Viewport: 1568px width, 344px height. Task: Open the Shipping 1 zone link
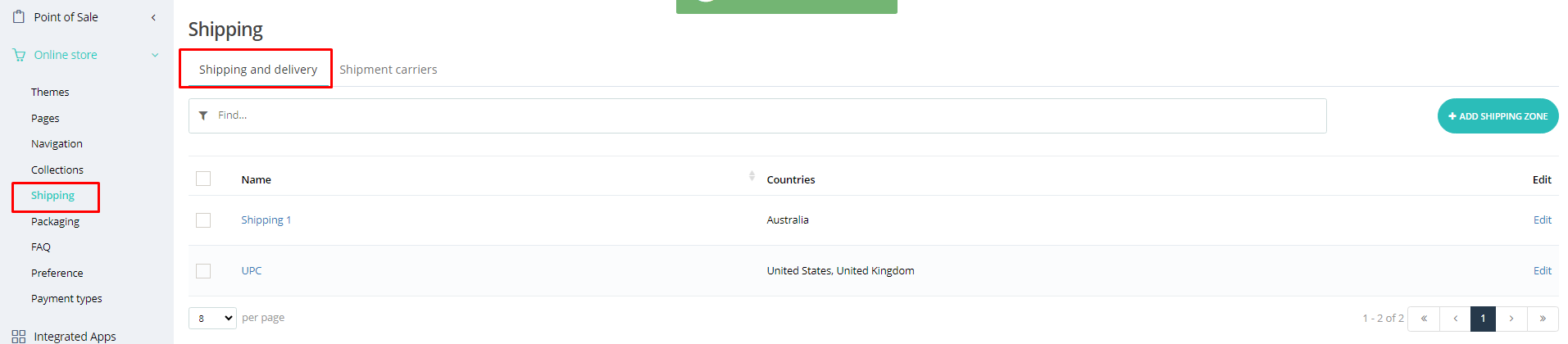[266, 220]
